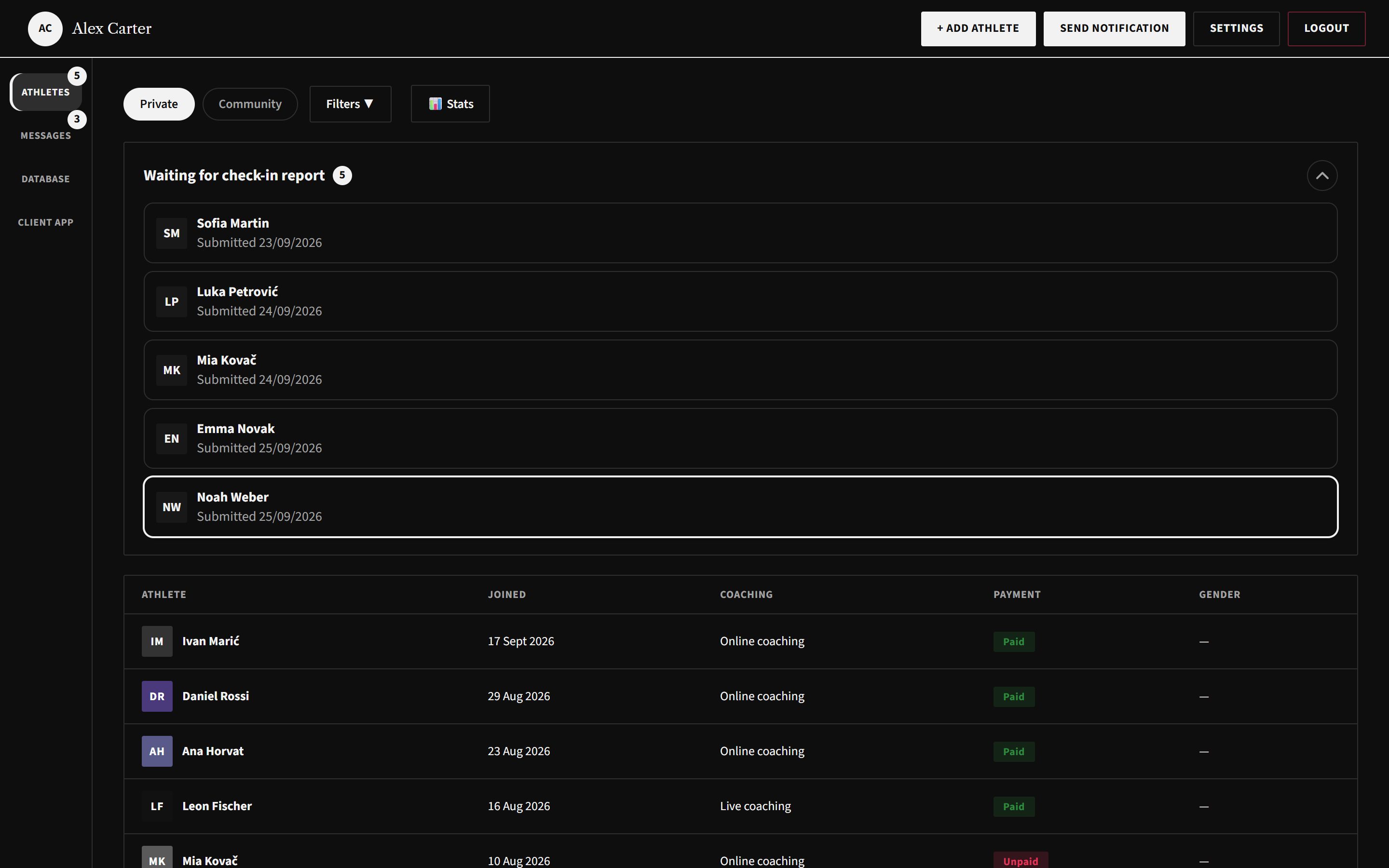The width and height of the screenshot is (1389, 868).
Task: Click the 17 Sept 2026 joined date
Action: (521, 641)
